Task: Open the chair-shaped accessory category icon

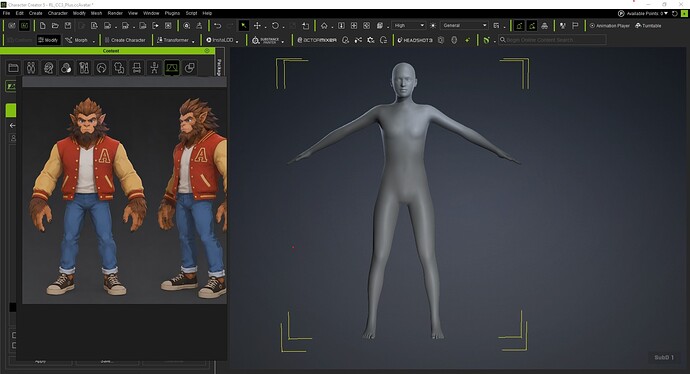Action: point(137,68)
